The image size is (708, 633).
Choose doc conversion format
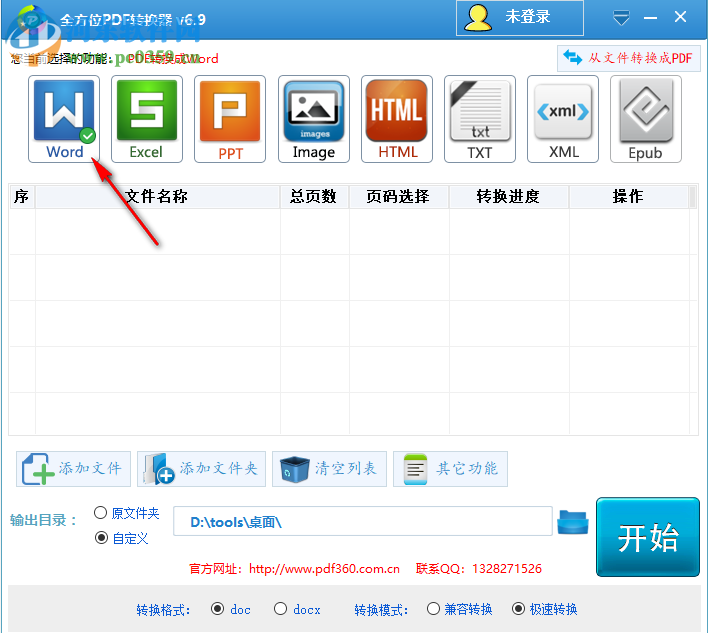pos(217,609)
